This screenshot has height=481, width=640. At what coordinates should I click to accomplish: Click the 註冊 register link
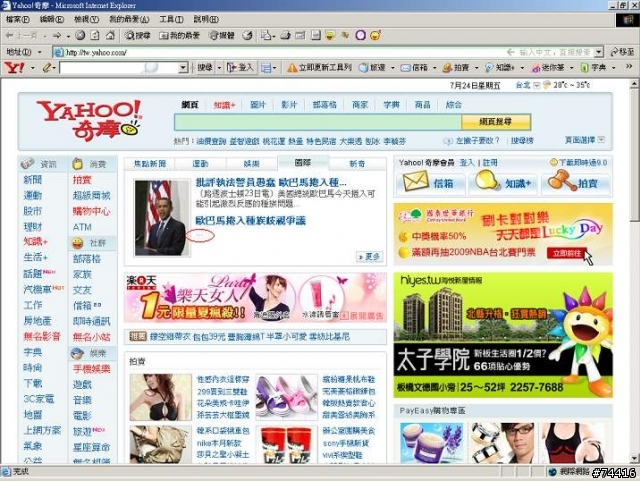pyautogui.click(x=490, y=163)
